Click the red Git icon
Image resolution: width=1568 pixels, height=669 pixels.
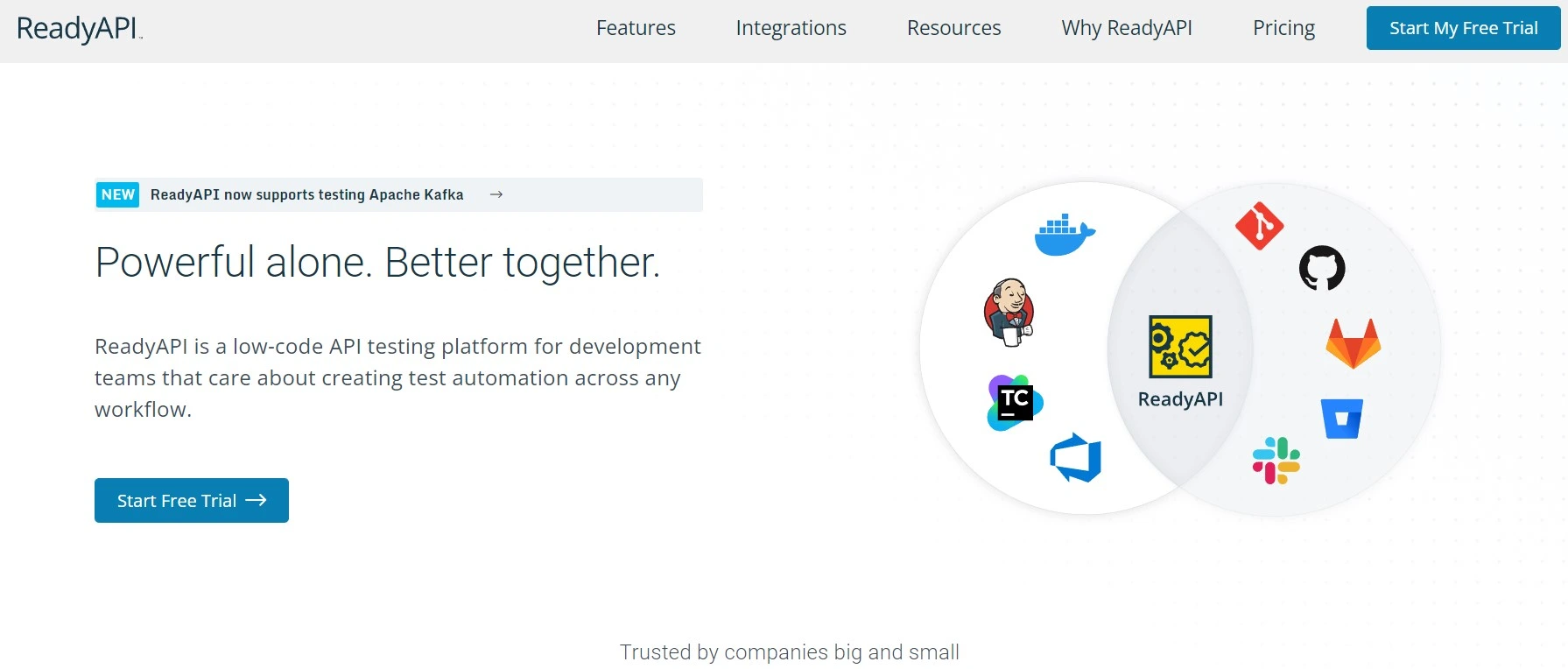click(1259, 226)
